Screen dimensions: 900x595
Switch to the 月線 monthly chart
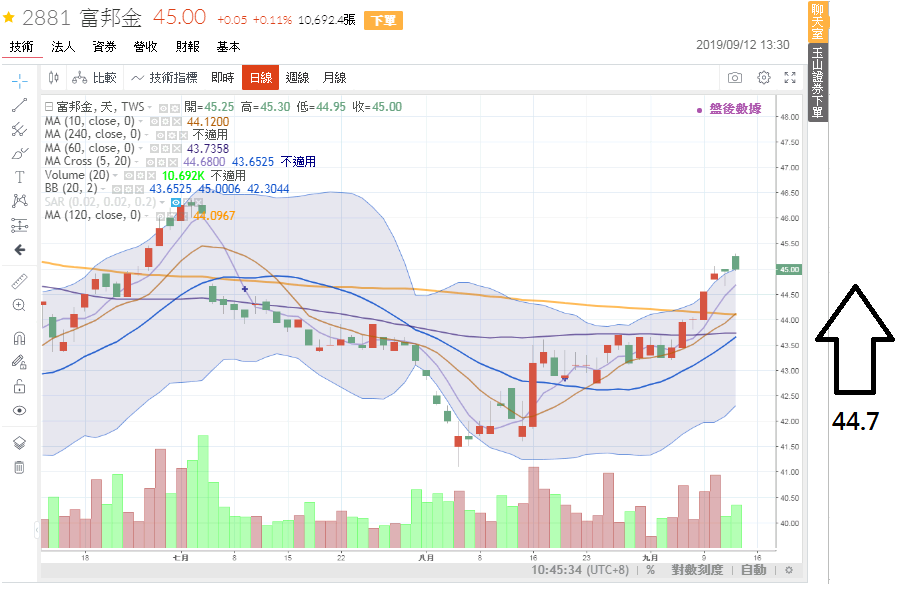(334, 77)
